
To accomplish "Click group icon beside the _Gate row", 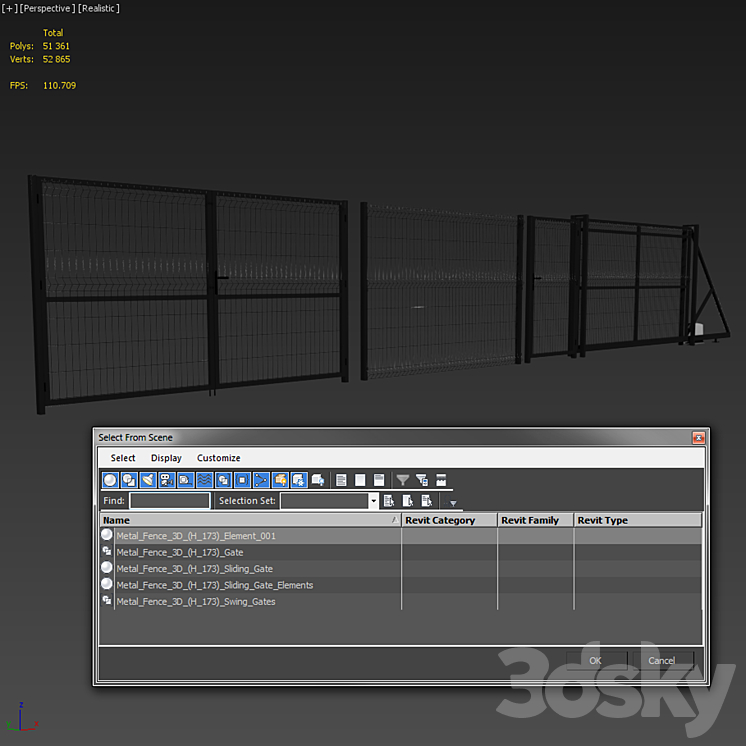I will pos(107,551).
